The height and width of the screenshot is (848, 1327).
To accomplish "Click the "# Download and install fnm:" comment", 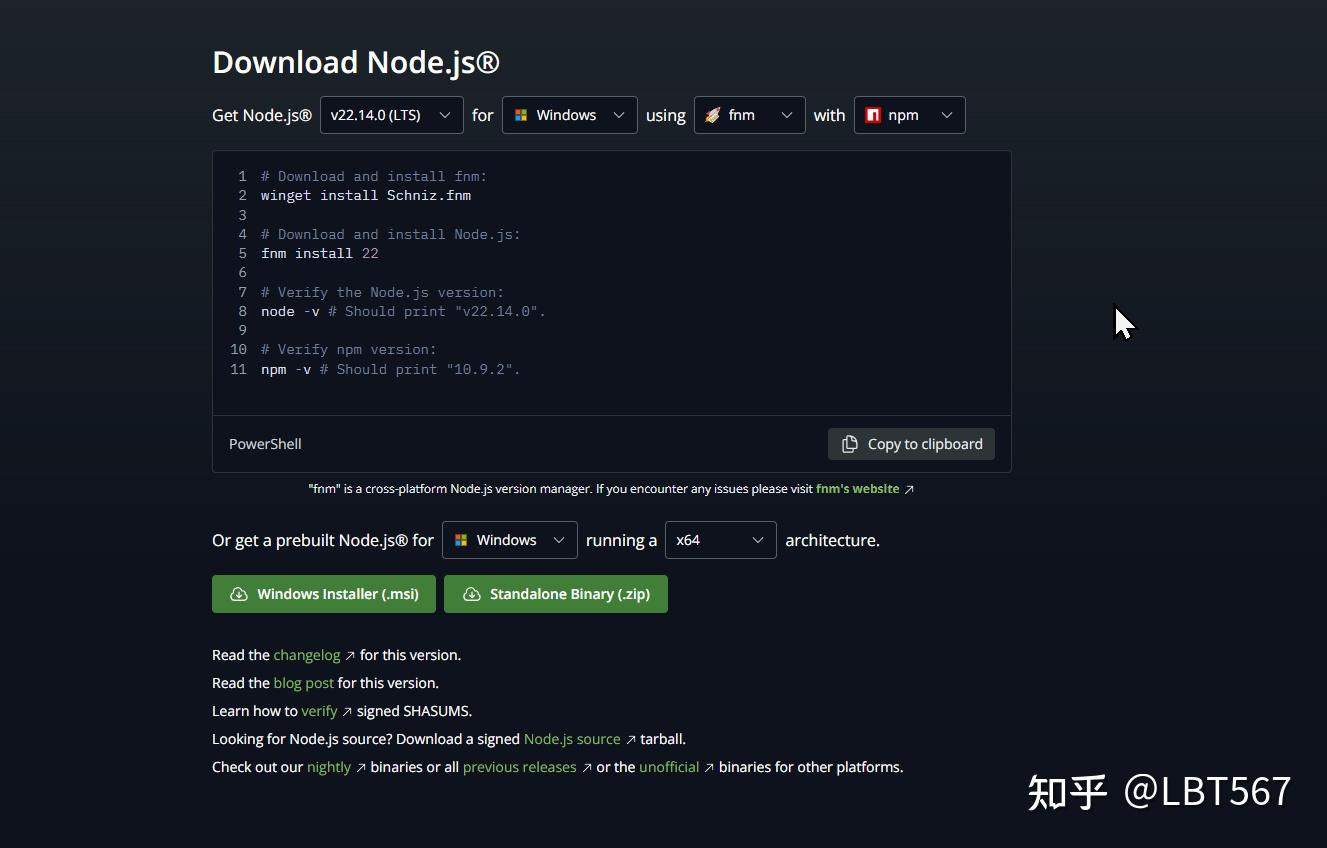I will pos(374,176).
